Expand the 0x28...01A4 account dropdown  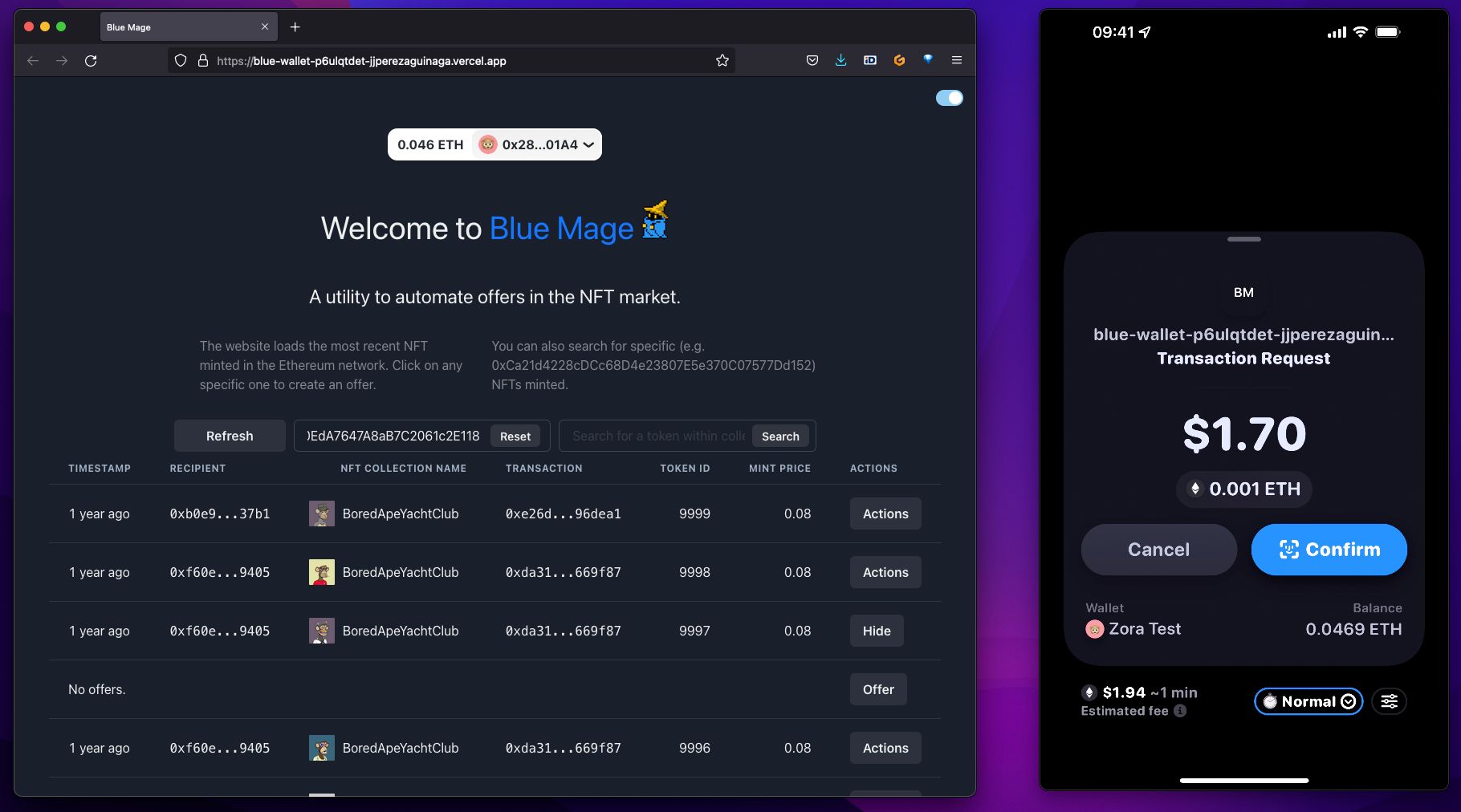pos(537,144)
